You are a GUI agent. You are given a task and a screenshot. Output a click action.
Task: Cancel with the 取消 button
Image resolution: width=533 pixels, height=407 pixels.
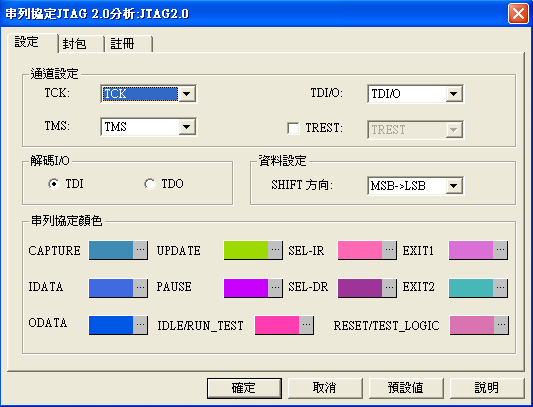tap(325, 388)
